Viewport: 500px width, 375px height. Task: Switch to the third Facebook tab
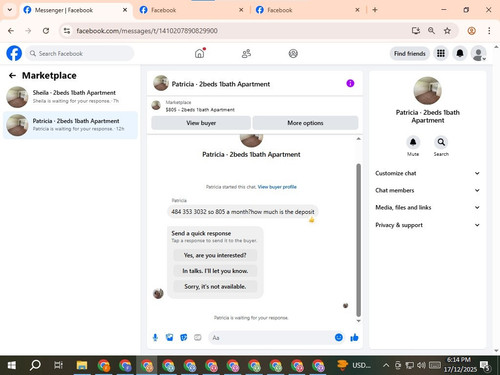[308, 10]
